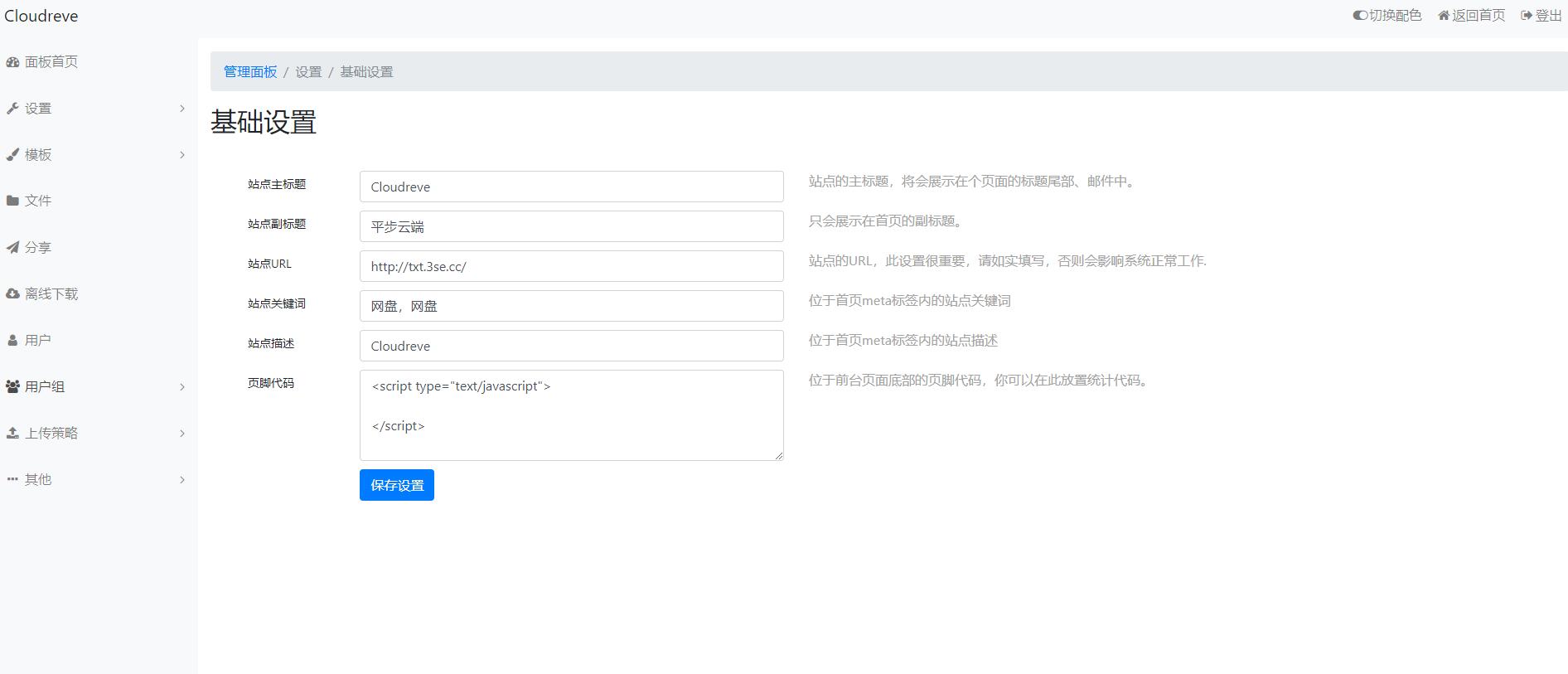Image resolution: width=1568 pixels, height=674 pixels.
Task: Click the wrench icon for 设置
Action: point(12,109)
